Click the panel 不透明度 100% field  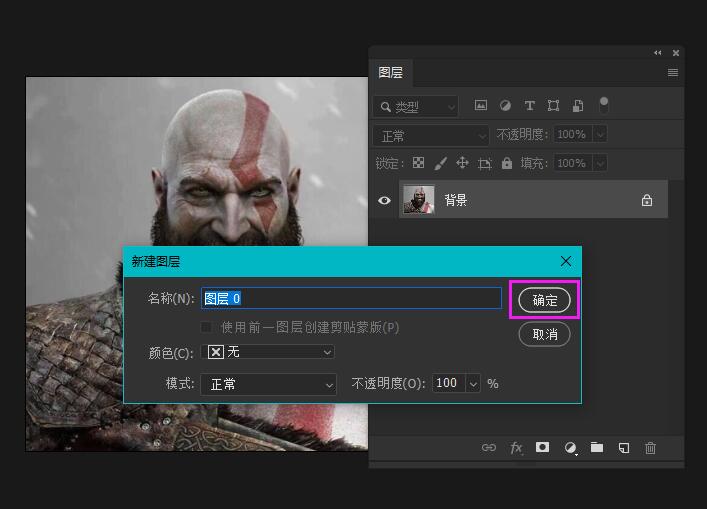[572, 134]
